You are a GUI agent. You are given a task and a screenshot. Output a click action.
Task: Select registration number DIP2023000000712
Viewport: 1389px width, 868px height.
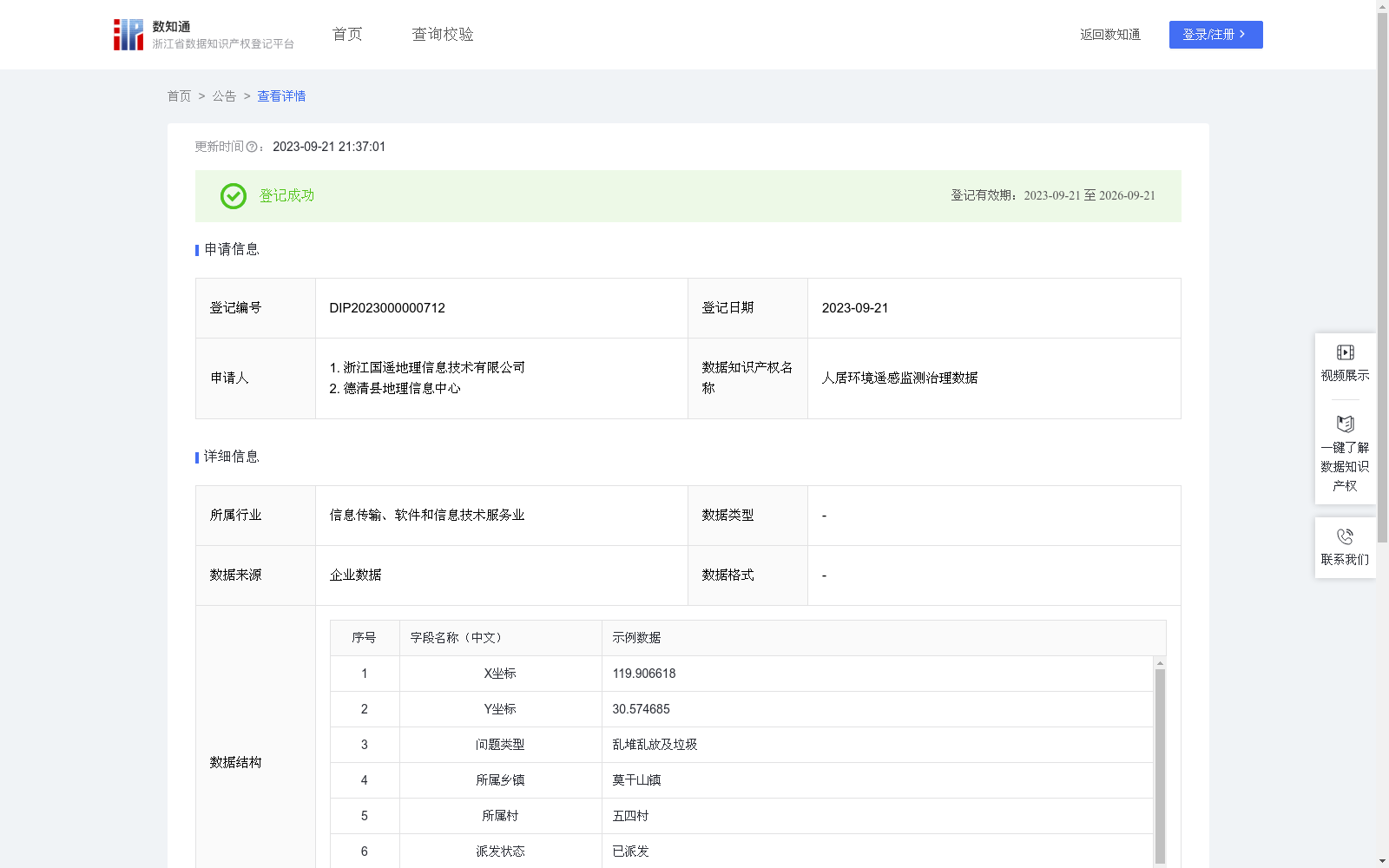387,308
